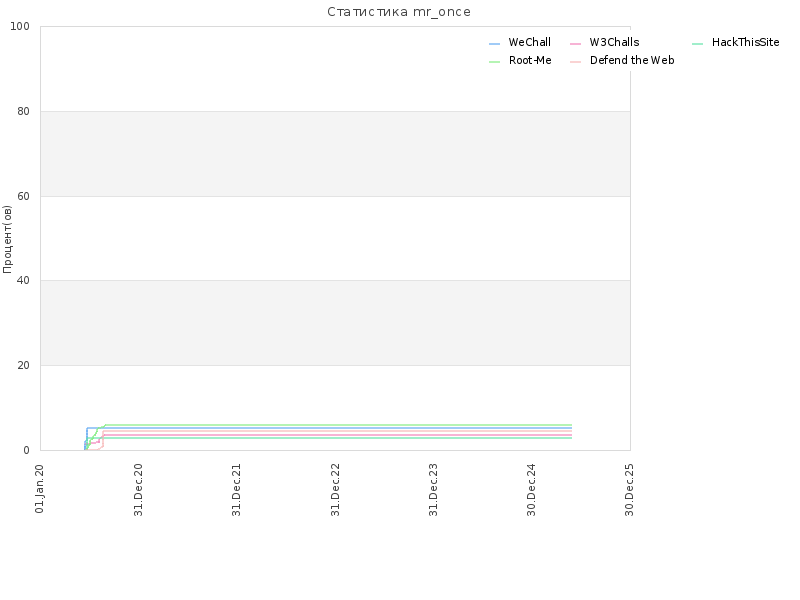Screen dimensions: 800x600
Task: Click the 20 value on y-axis
Action: coord(23,365)
